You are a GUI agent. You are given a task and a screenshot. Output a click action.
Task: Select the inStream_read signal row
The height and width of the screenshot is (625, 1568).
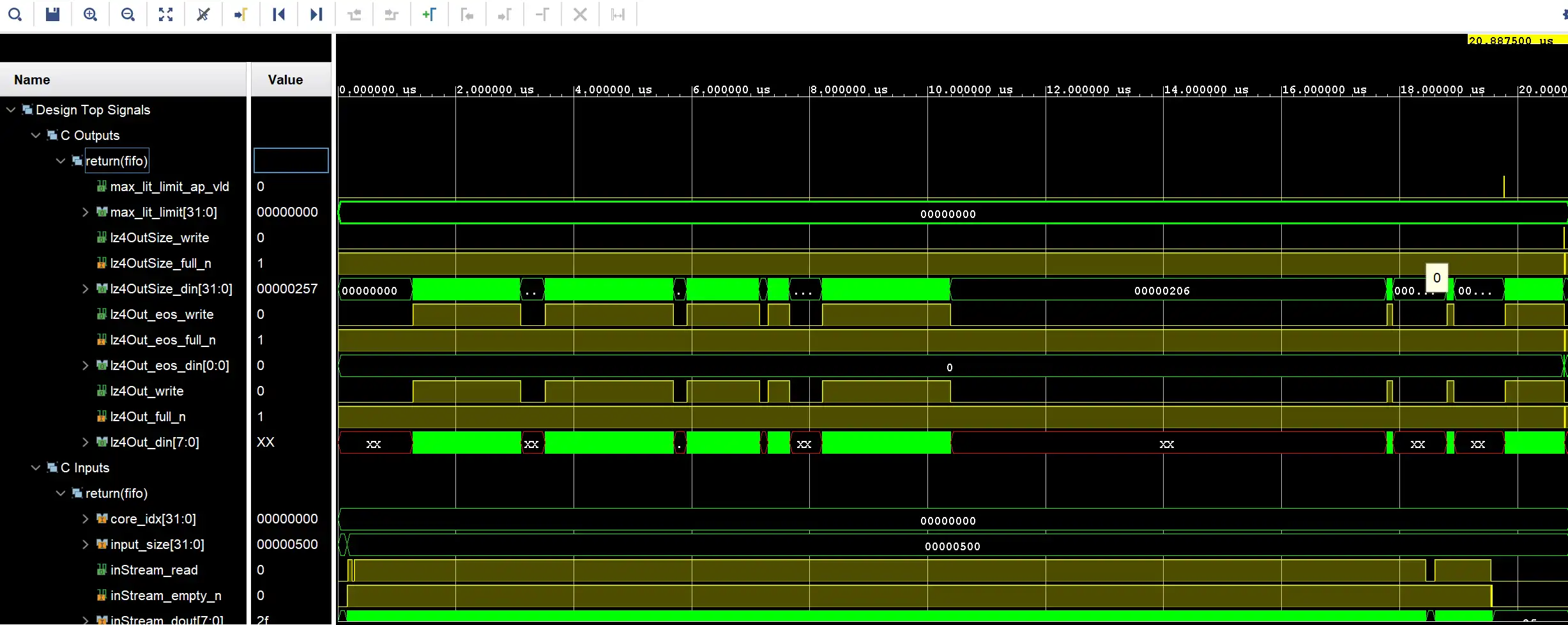154,570
